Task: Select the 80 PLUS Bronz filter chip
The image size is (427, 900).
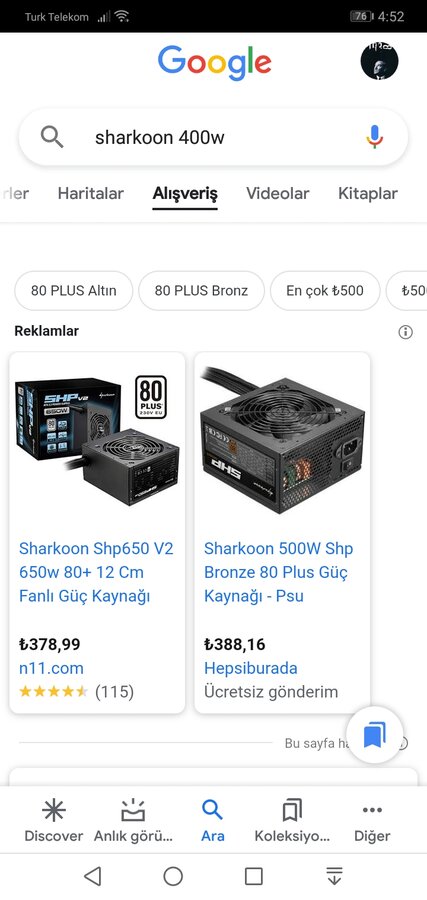Action: [201, 290]
